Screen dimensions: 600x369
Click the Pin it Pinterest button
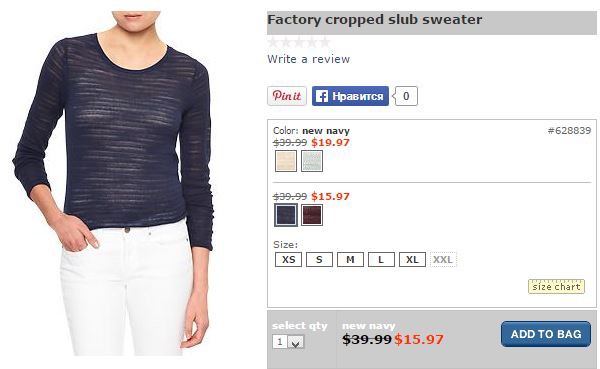pyautogui.click(x=287, y=96)
